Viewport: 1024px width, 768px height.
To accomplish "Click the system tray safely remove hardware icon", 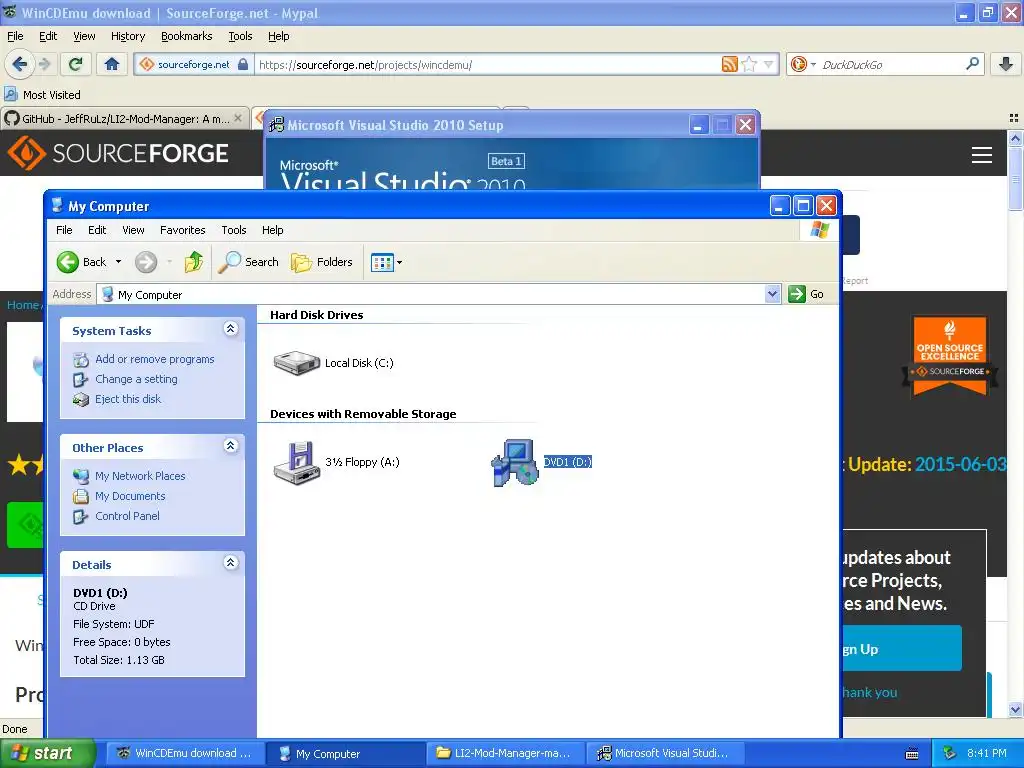I will point(950,753).
